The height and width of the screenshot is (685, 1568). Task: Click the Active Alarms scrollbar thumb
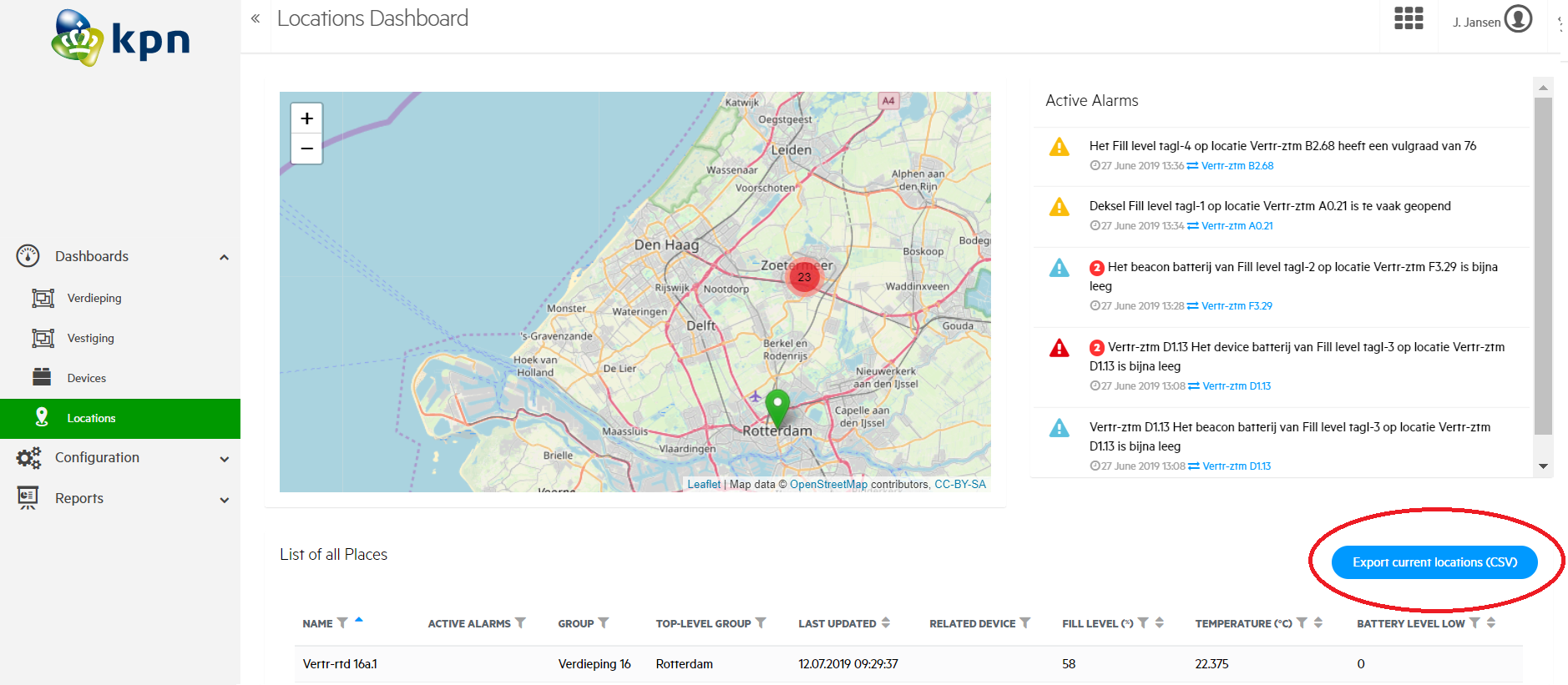click(1543, 266)
